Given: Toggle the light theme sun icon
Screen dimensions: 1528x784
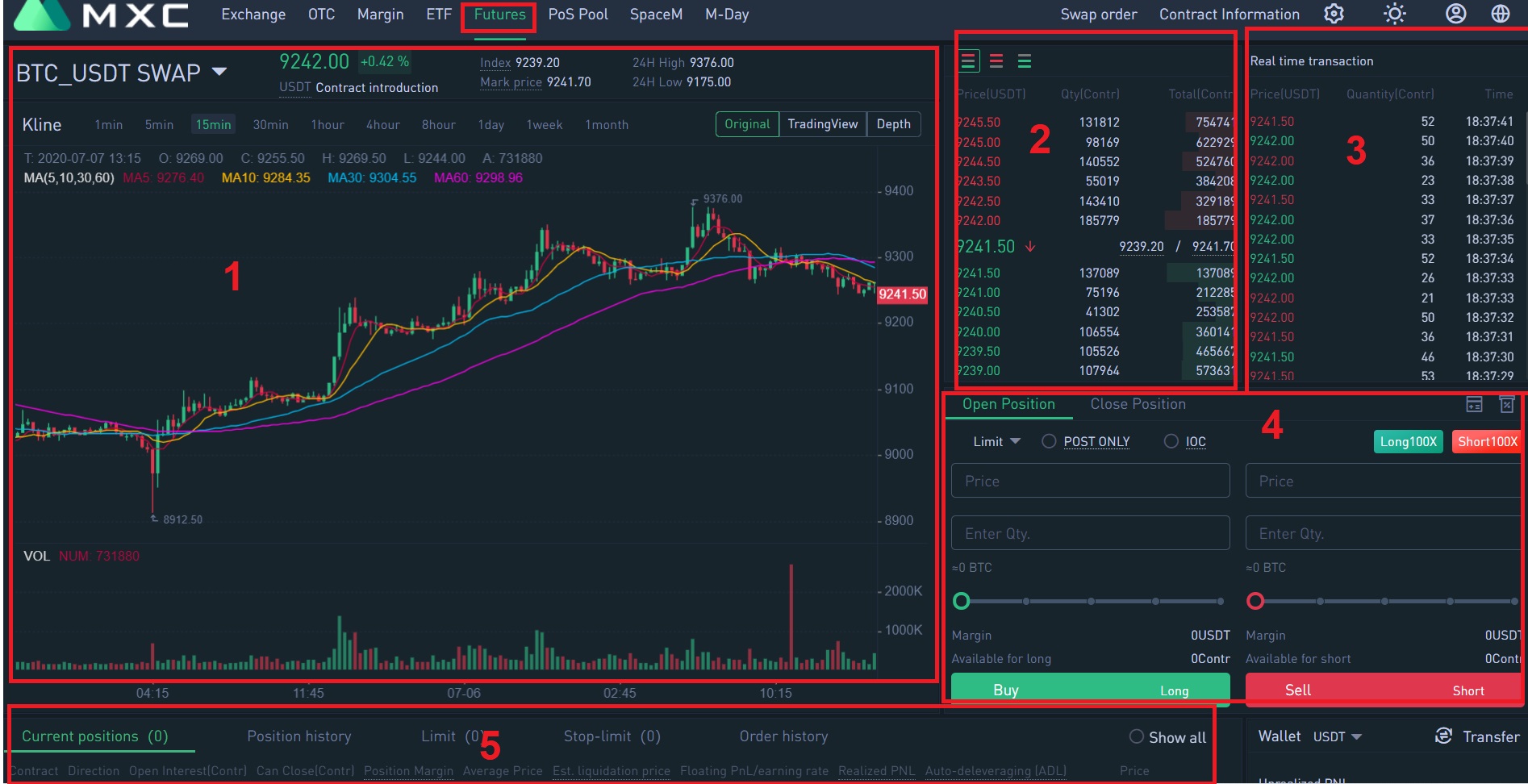Looking at the screenshot, I should (1394, 14).
